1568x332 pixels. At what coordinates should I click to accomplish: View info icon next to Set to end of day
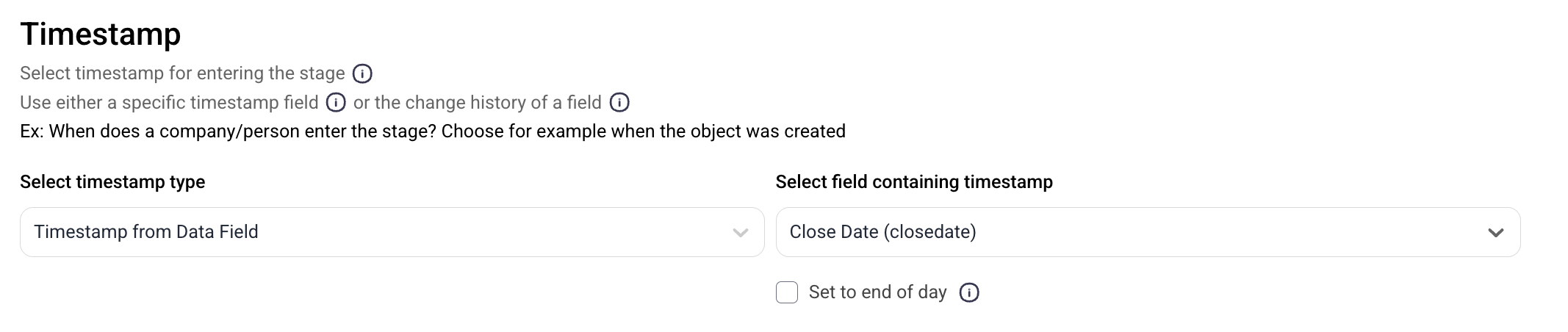point(969,292)
